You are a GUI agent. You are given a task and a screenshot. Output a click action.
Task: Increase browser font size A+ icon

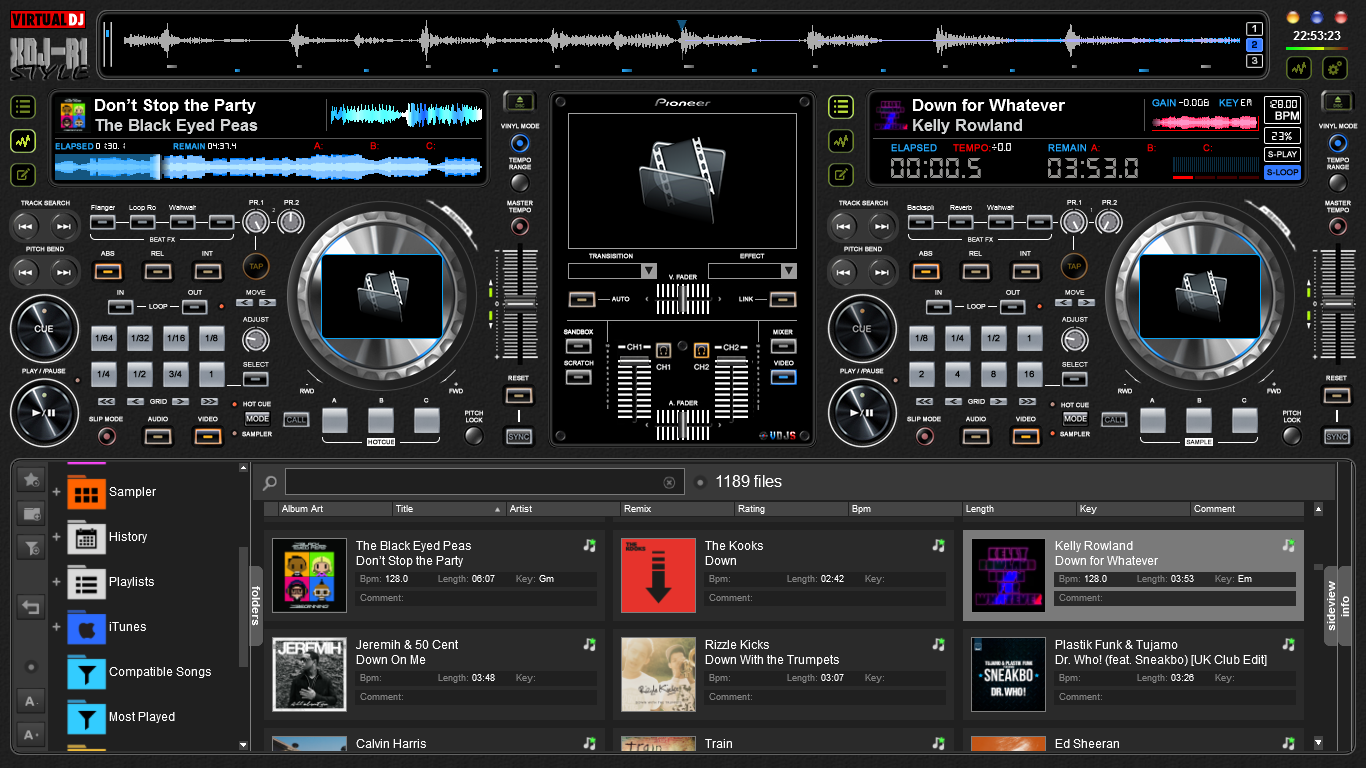[x=31, y=735]
